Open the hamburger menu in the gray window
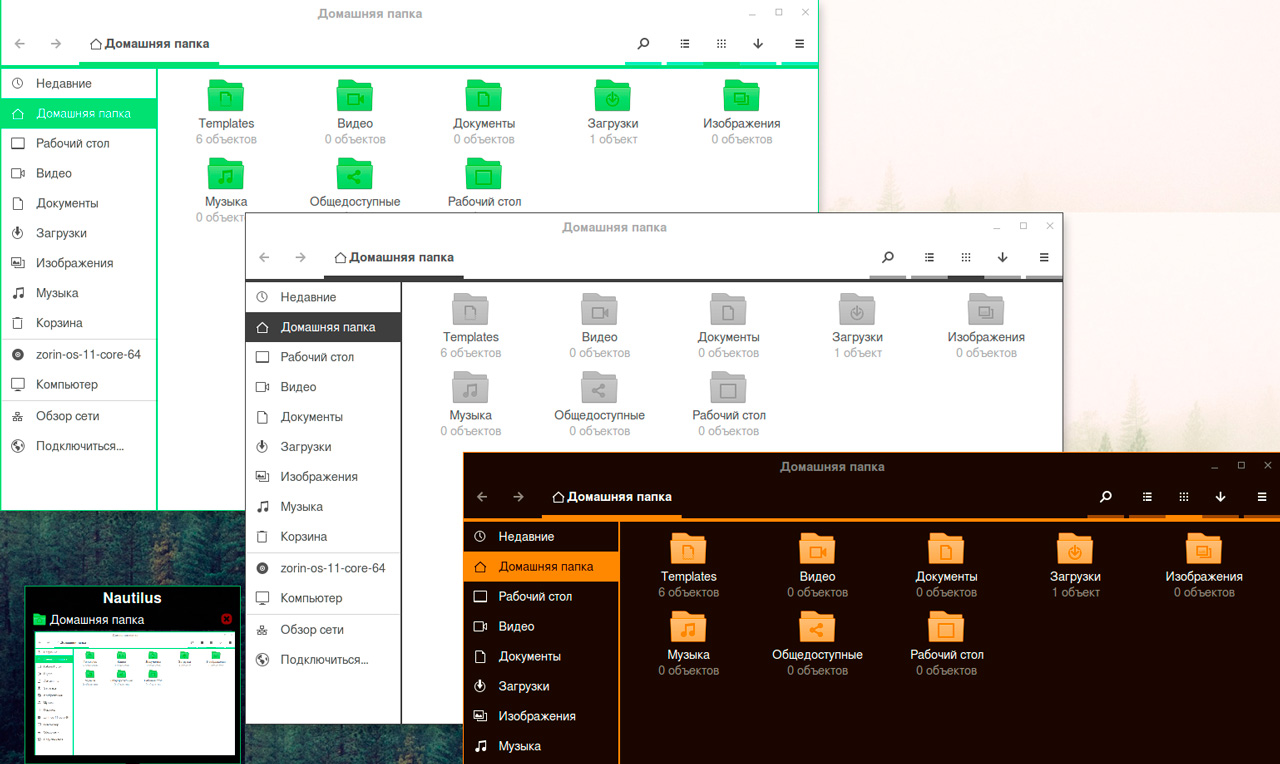 pyautogui.click(x=1044, y=258)
